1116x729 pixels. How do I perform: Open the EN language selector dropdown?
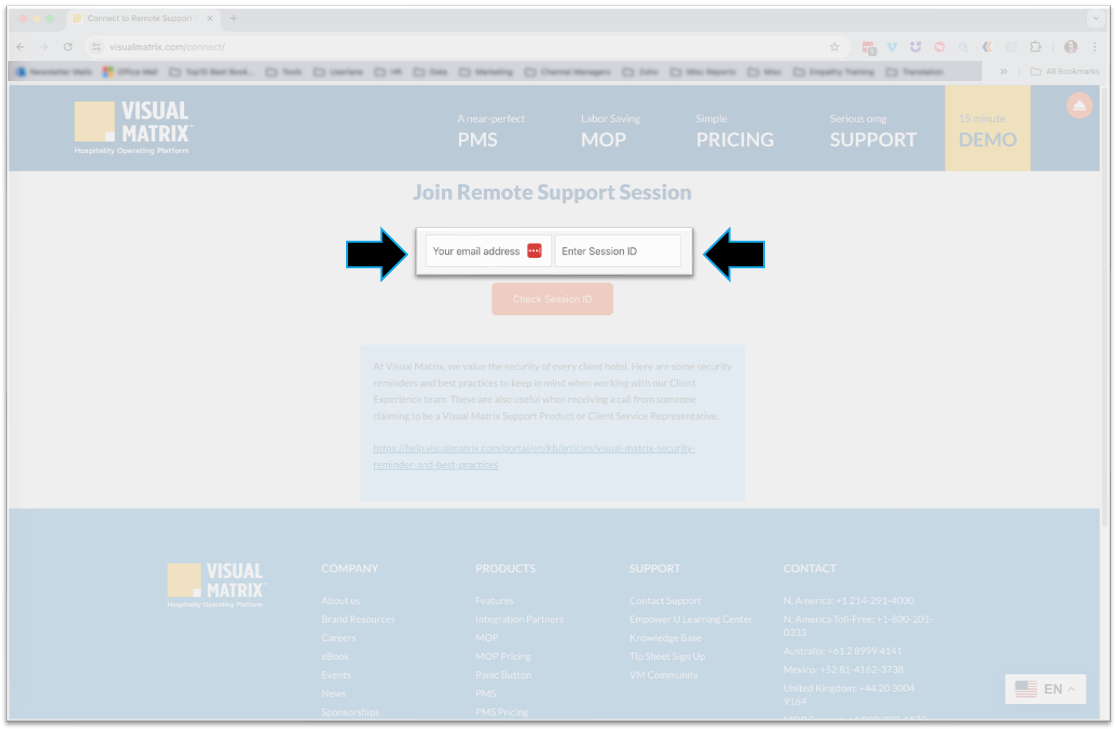pos(1045,689)
